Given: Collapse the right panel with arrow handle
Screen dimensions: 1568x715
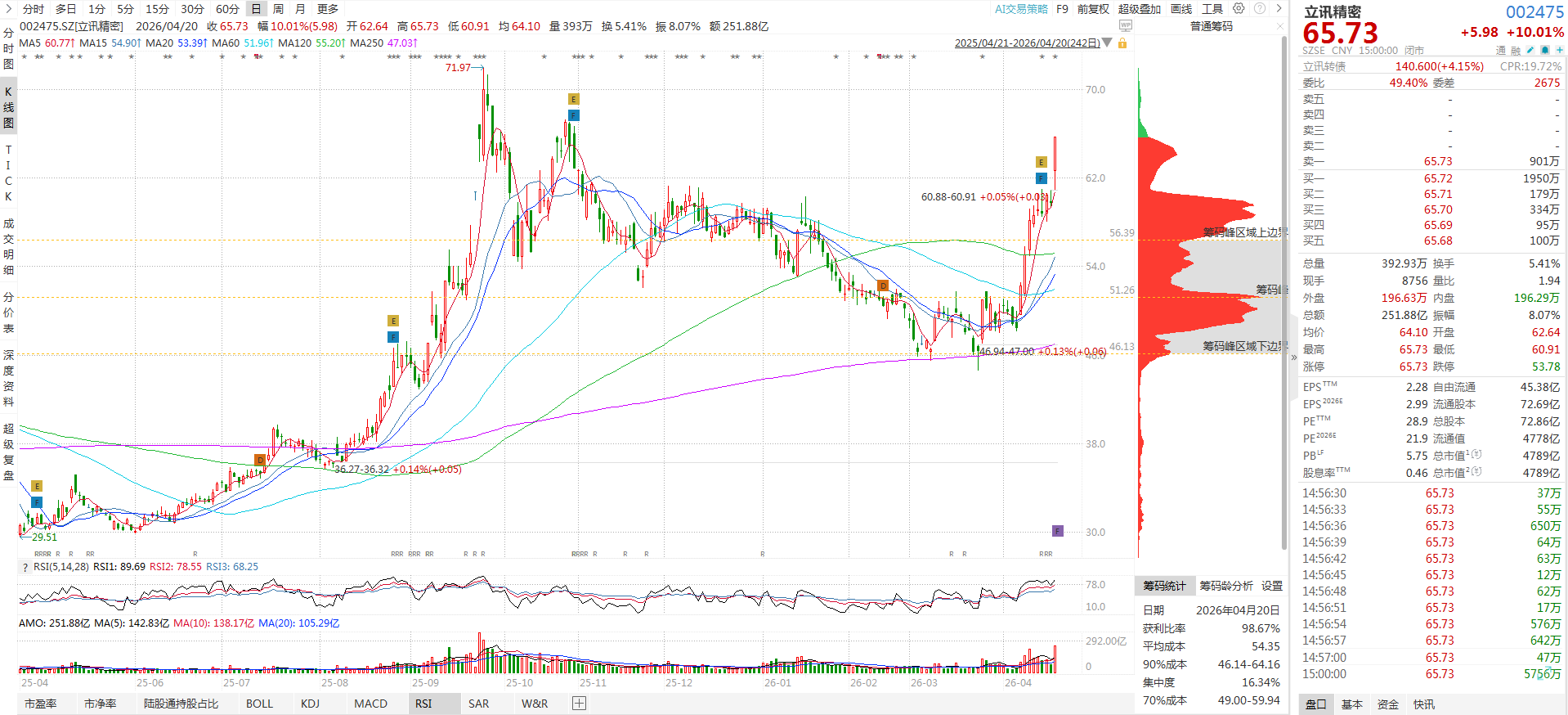Looking at the screenshot, I should pos(1293,357).
